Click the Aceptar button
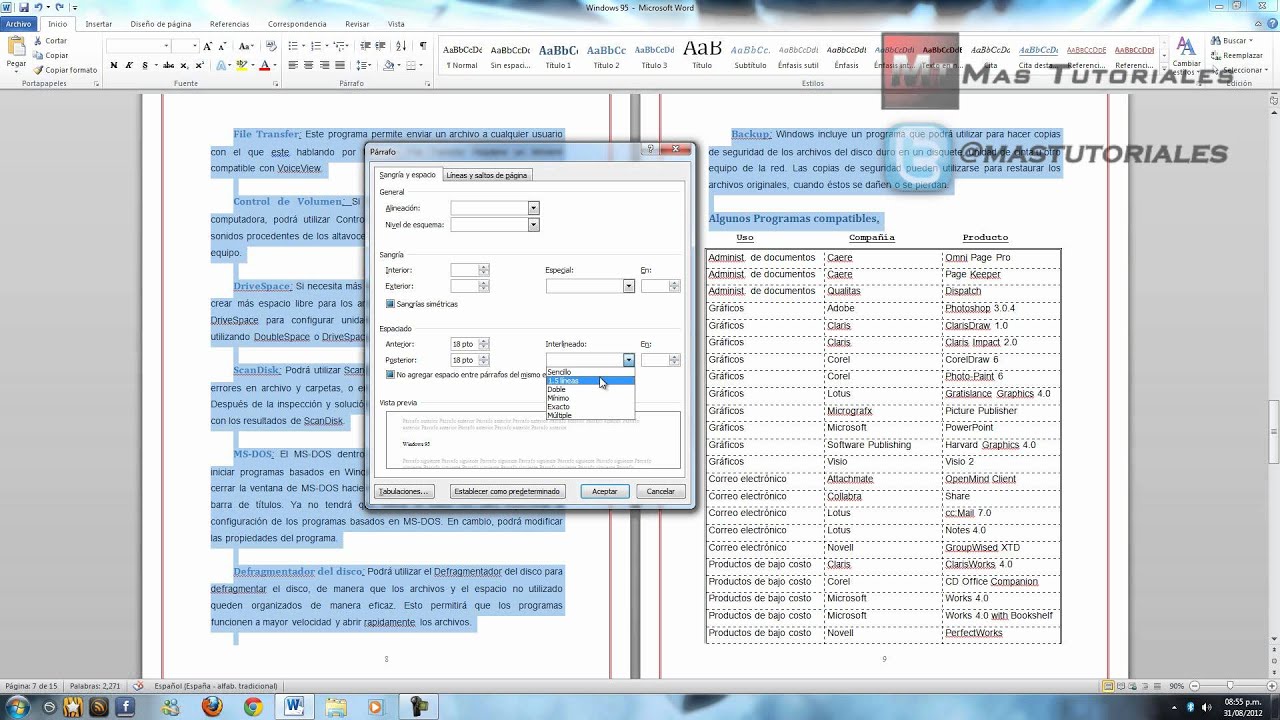 point(605,492)
